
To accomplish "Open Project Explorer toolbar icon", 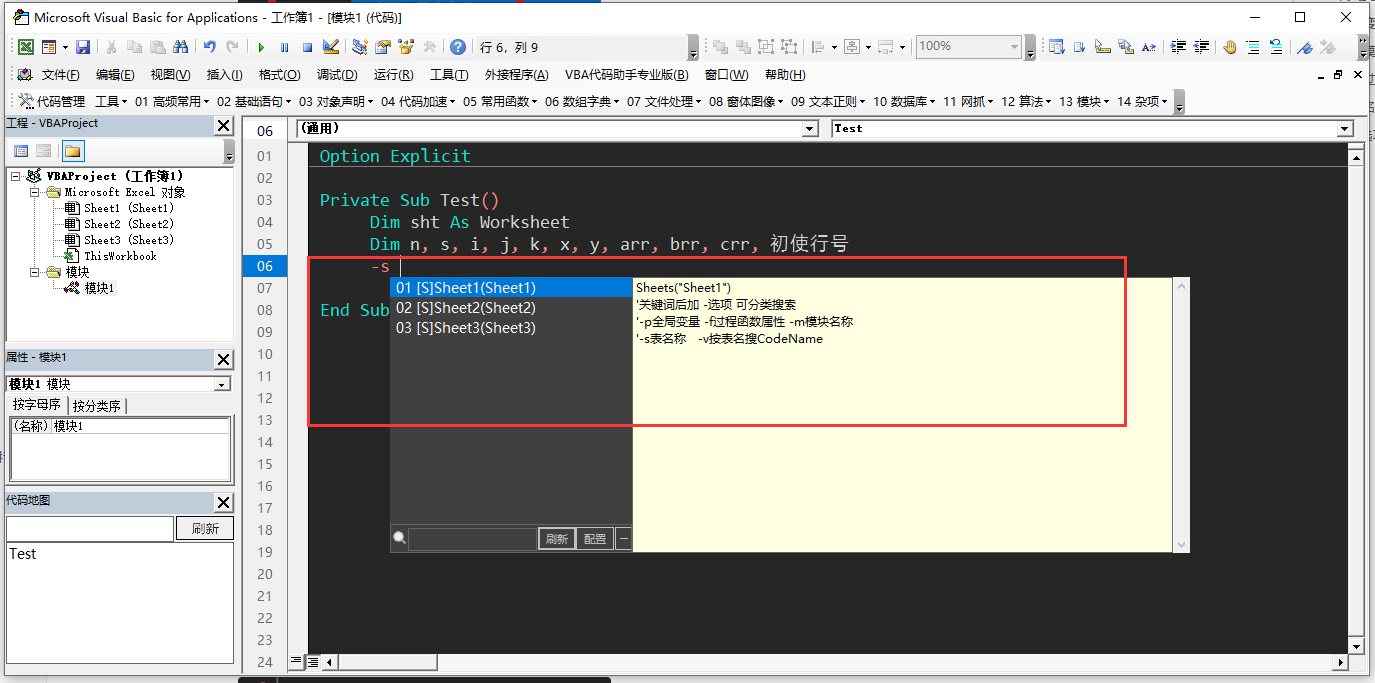I will coord(360,47).
